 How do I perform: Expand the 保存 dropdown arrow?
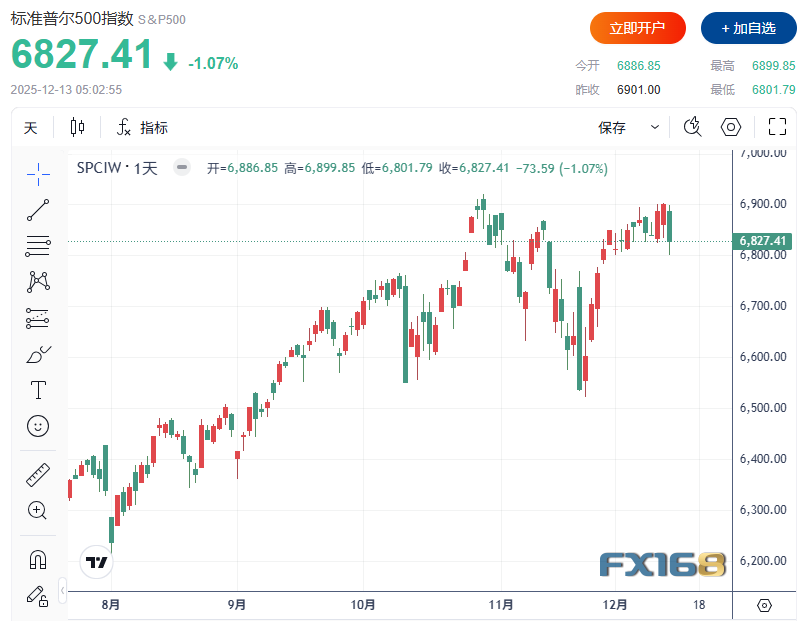[655, 127]
